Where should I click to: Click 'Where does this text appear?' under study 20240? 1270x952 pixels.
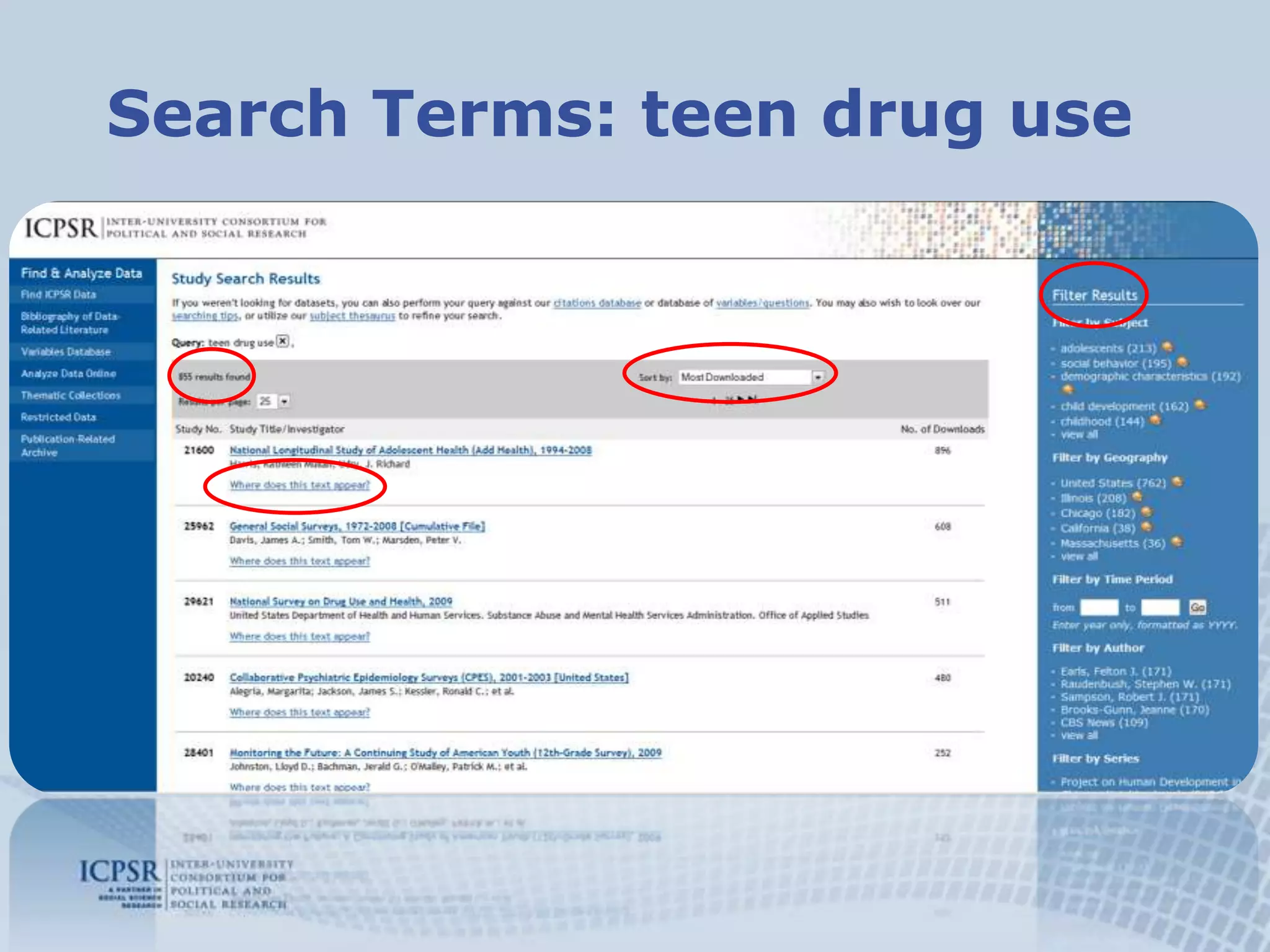pos(300,712)
